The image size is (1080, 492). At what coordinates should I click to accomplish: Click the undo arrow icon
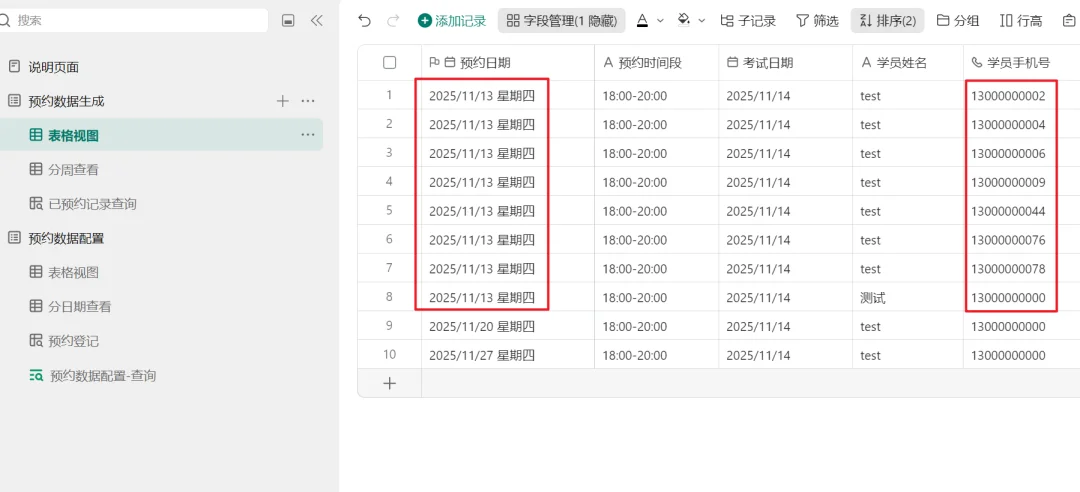[x=365, y=21]
